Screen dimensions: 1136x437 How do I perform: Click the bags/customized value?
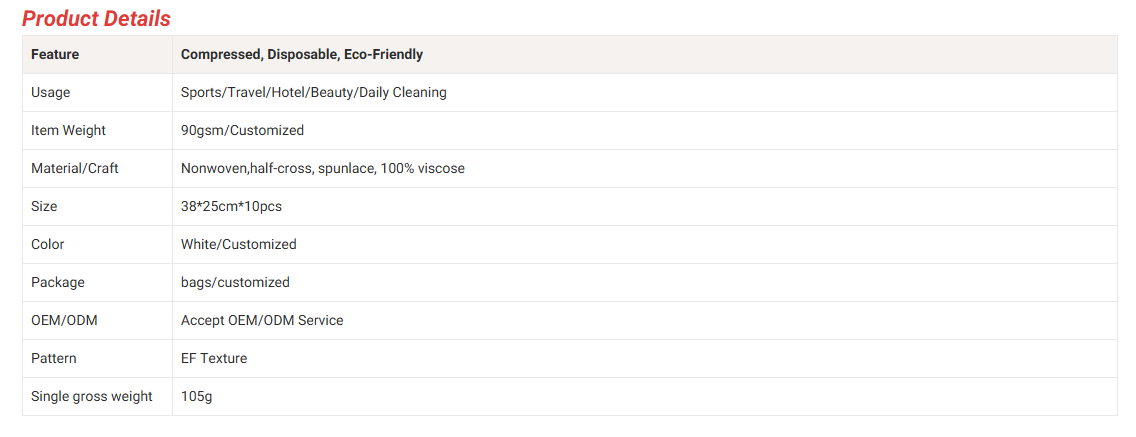(235, 282)
